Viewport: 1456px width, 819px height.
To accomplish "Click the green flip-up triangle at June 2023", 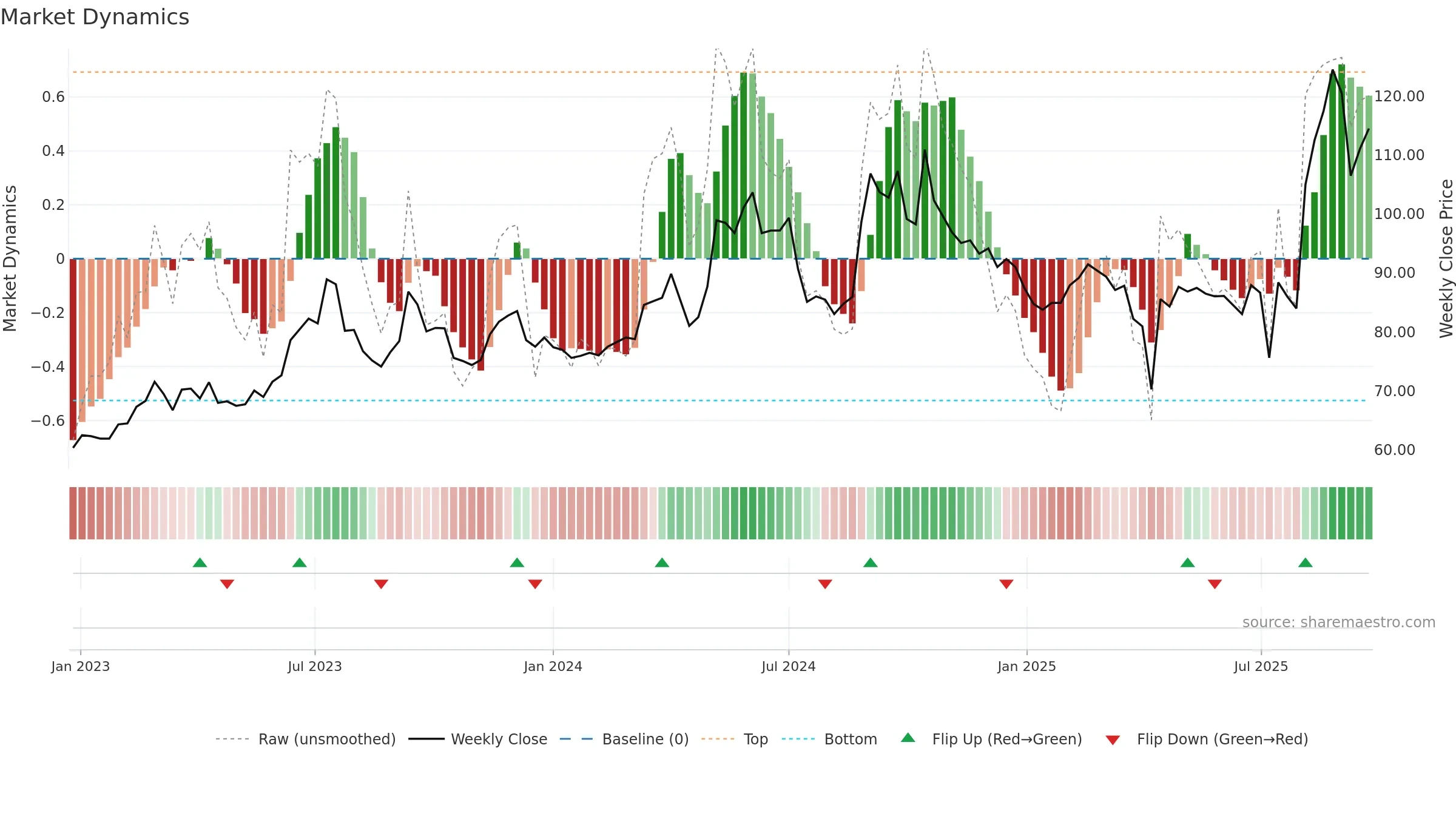I will click(x=300, y=562).
